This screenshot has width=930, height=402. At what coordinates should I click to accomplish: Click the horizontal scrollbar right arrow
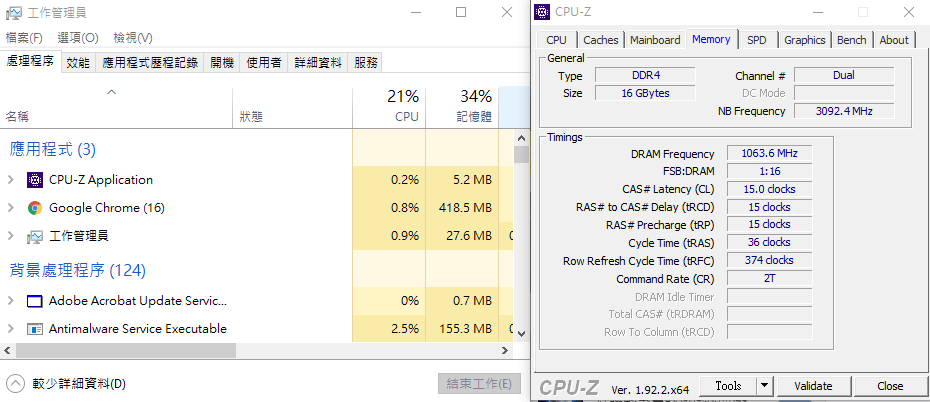point(506,350)
